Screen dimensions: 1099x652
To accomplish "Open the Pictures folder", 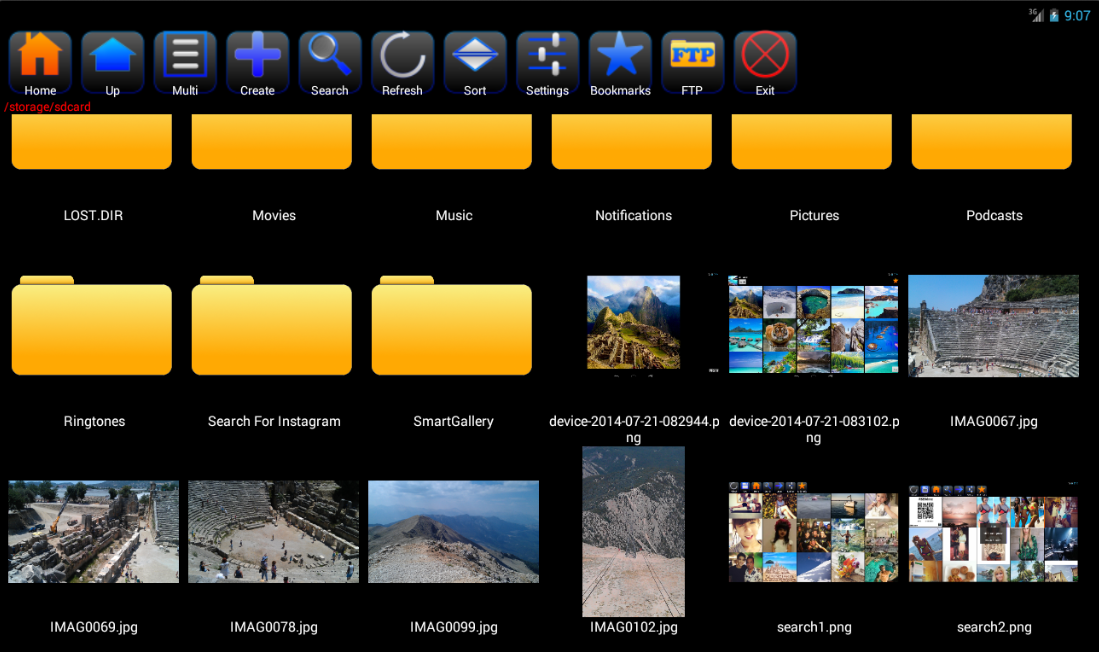I will click(812, 145).
